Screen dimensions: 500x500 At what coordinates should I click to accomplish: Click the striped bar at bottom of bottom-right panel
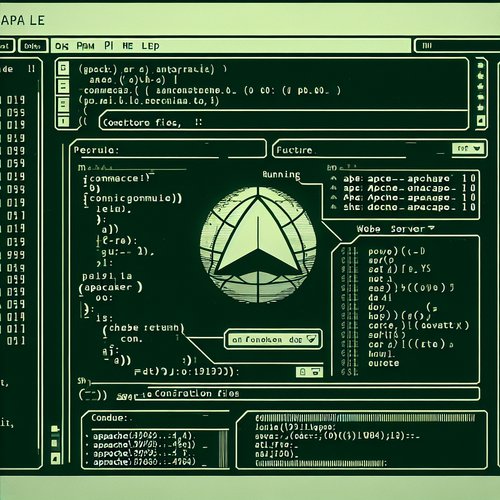pyautogui.click(x=321, y=463)
